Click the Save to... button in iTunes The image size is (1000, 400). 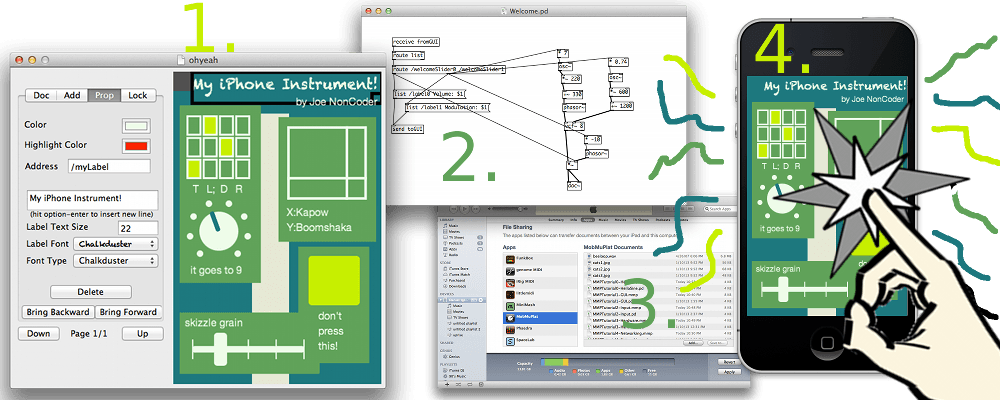717,343
